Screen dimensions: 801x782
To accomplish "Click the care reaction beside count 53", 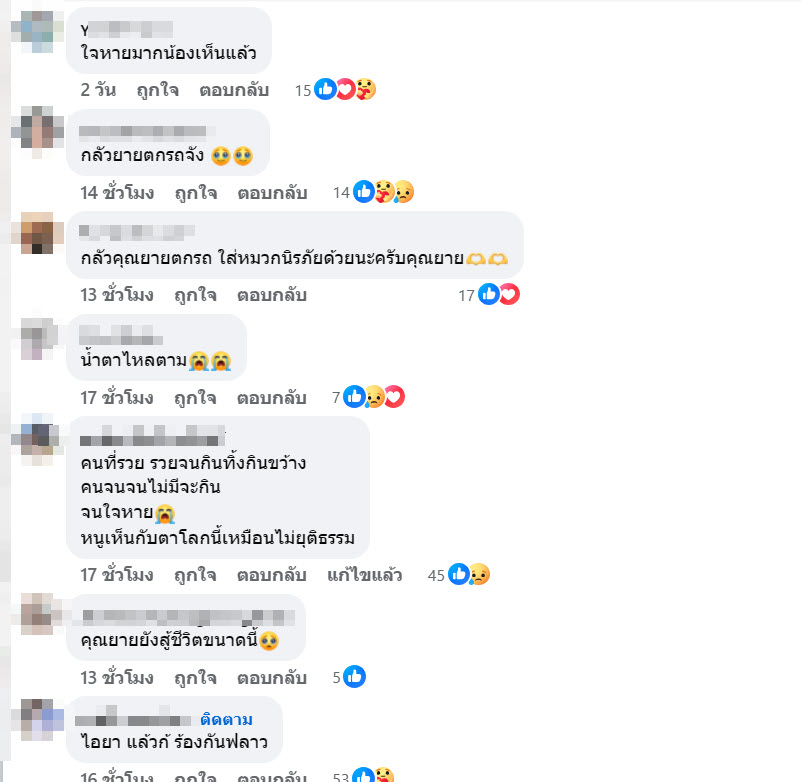I will click(385, 775).
